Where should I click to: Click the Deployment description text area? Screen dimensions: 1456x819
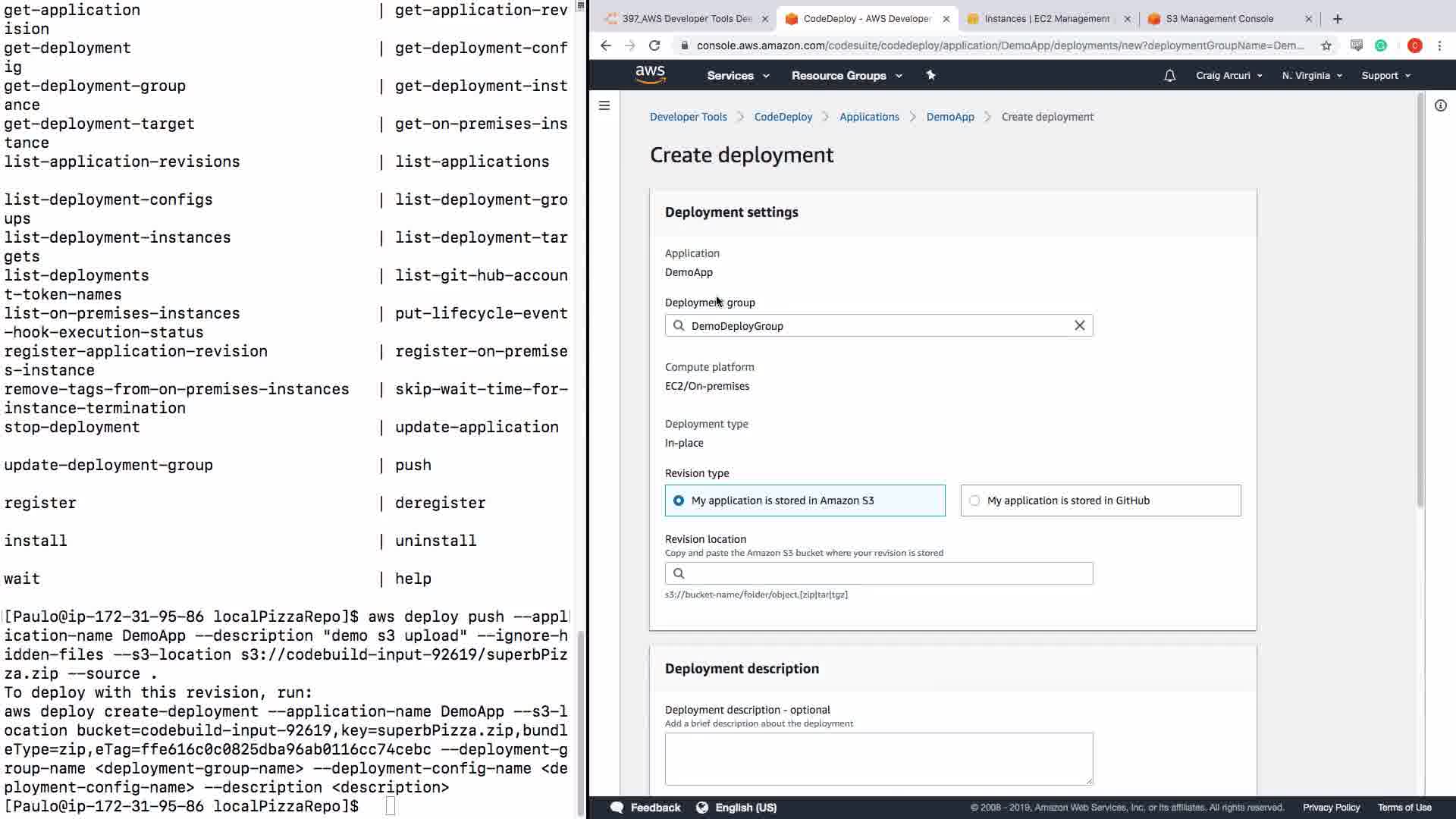pyautogui.click(x=878, y=758)
